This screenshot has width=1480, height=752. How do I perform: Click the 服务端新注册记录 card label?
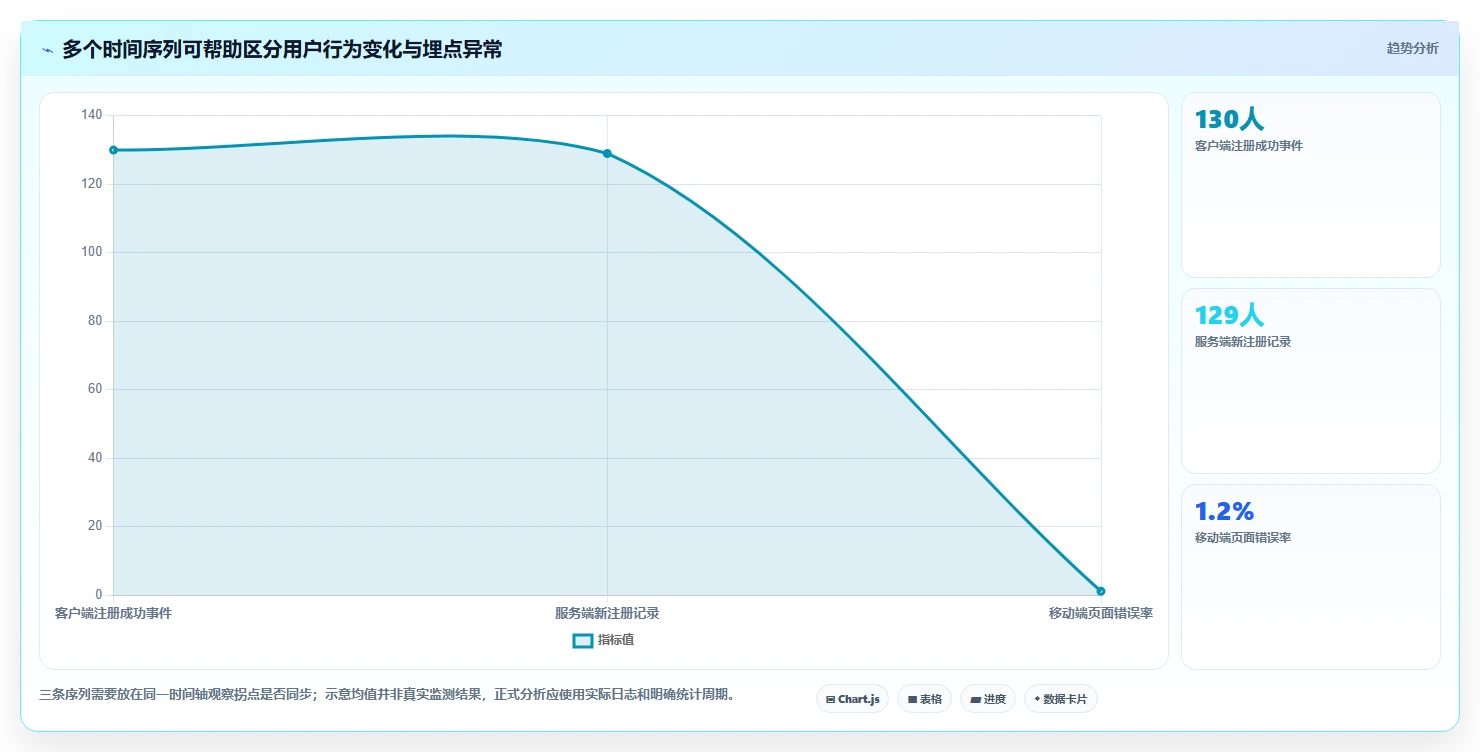(1243, 342)
